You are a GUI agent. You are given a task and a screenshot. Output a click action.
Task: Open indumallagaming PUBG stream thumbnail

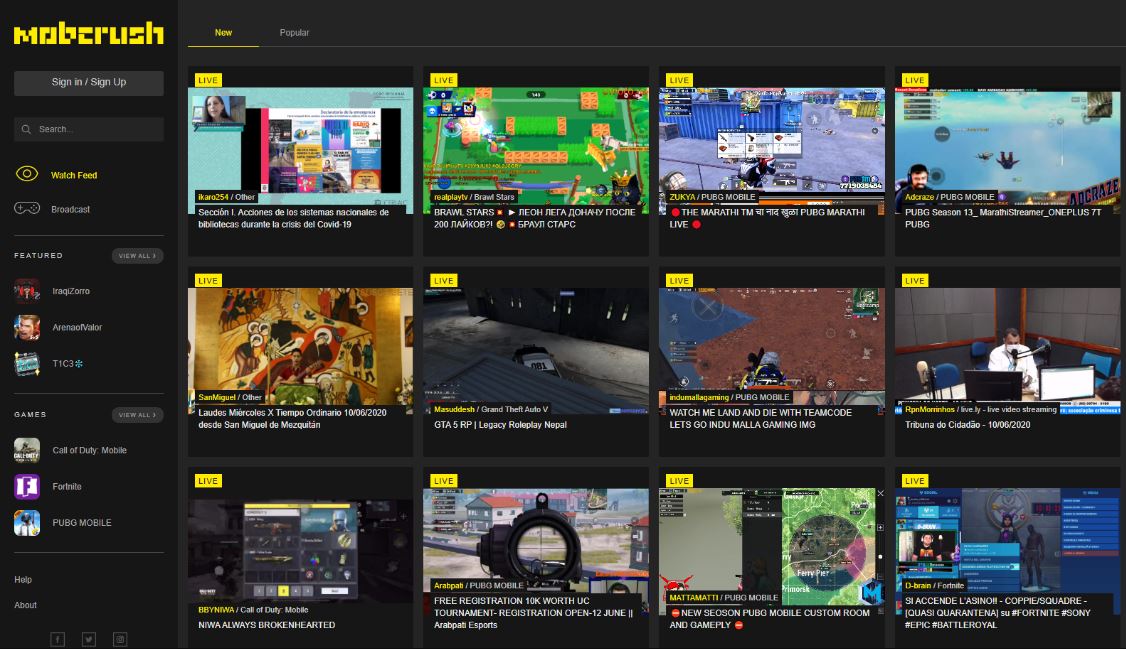coord(772,351)
